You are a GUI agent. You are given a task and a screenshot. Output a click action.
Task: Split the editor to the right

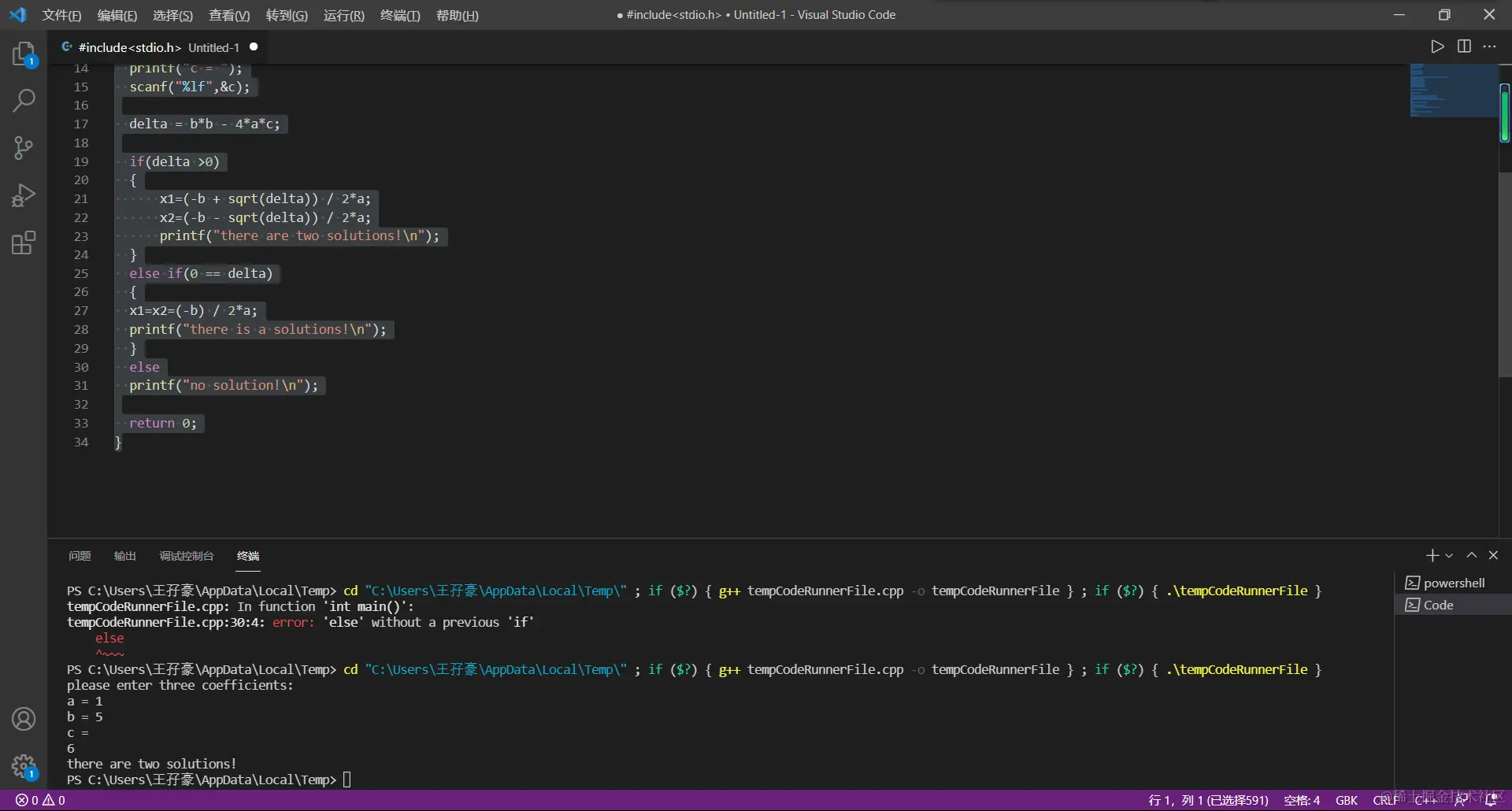point(1464,46)
